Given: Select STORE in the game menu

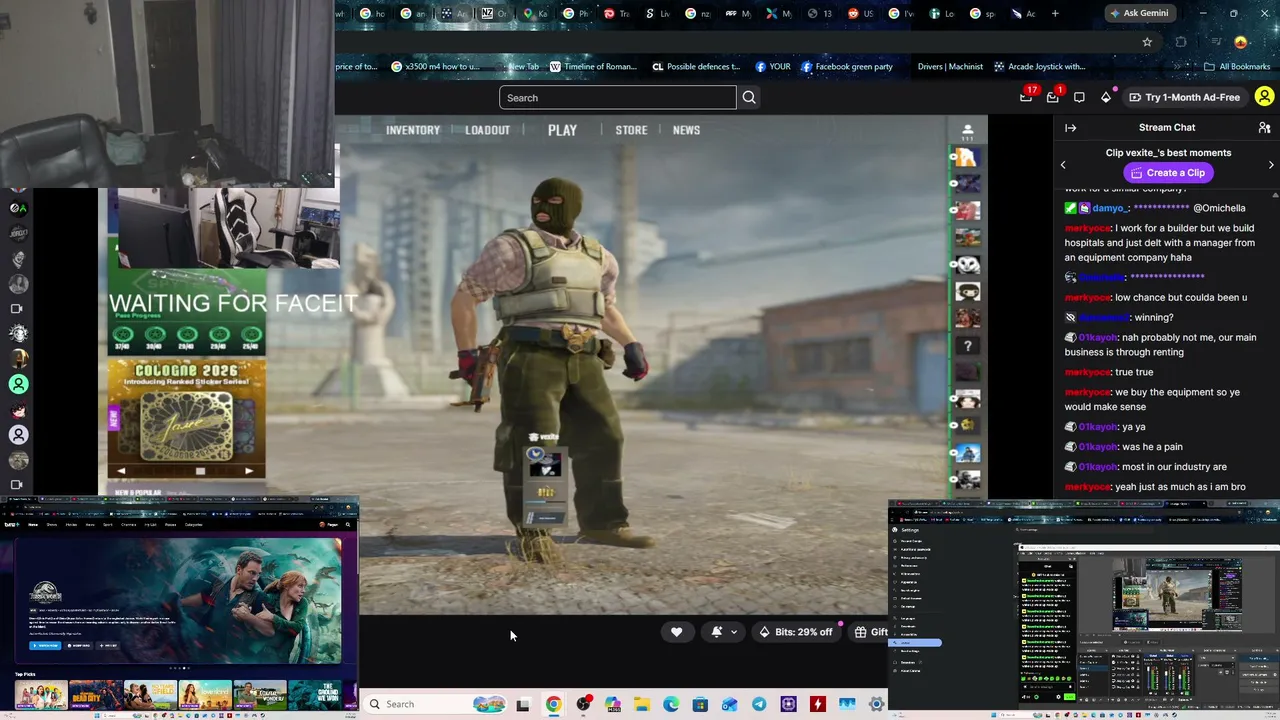Looking at the screenshot, I should pyautogui.click(x=631, y=130).
